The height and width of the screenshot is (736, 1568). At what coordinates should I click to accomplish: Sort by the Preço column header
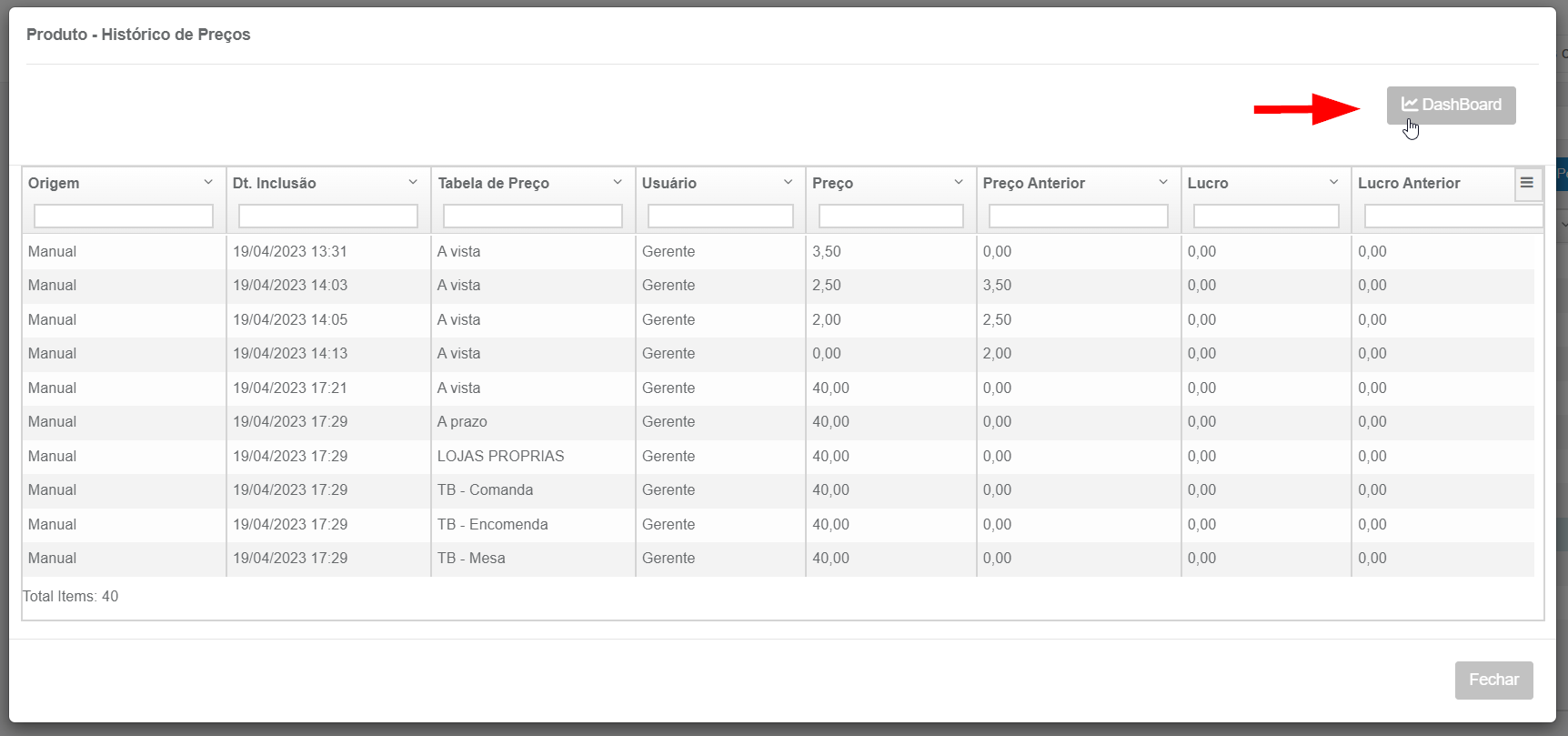pyautogui.click(x=833, y=183)
